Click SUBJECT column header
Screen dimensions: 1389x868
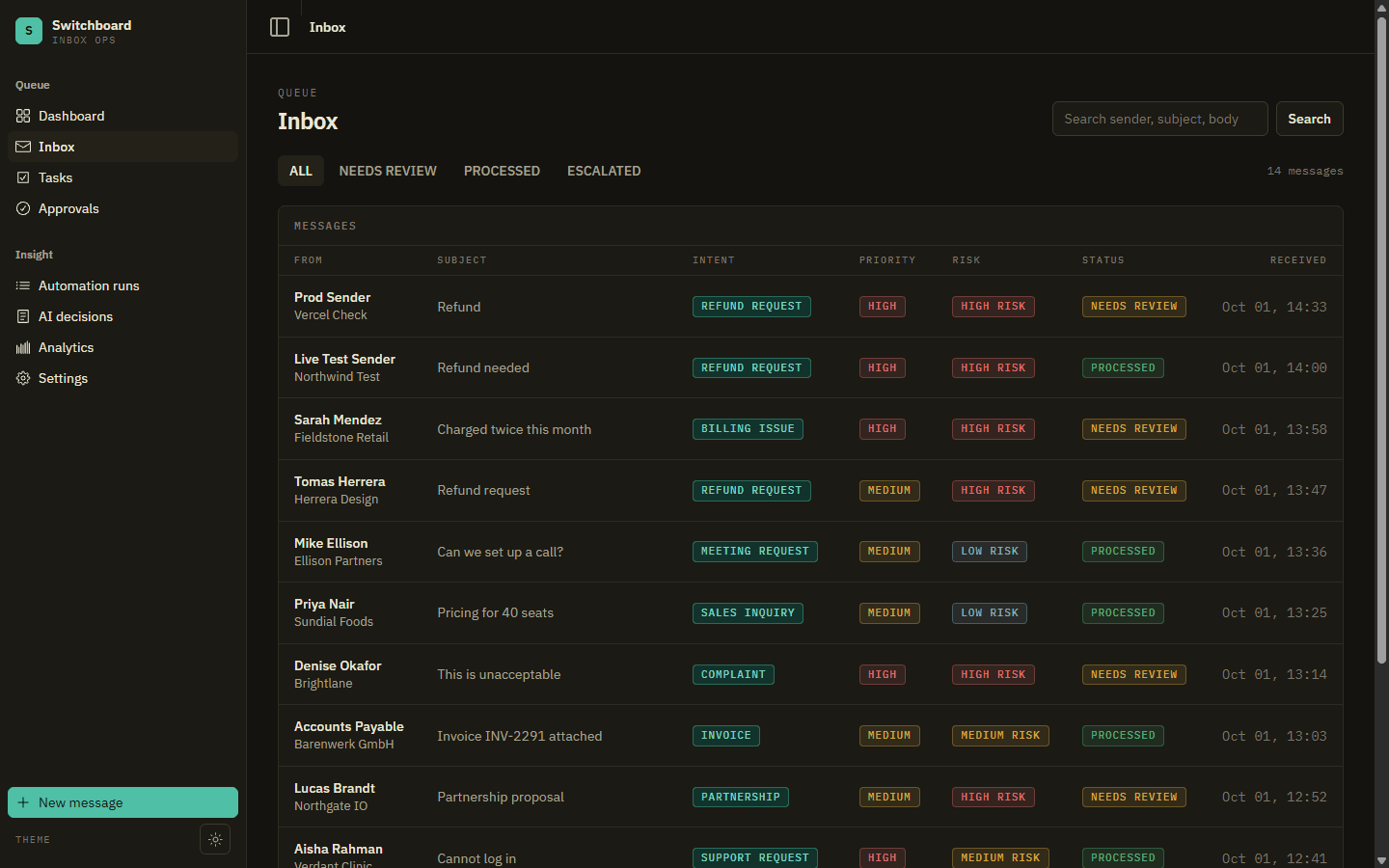pyautogui.click(x=462, y=260)
